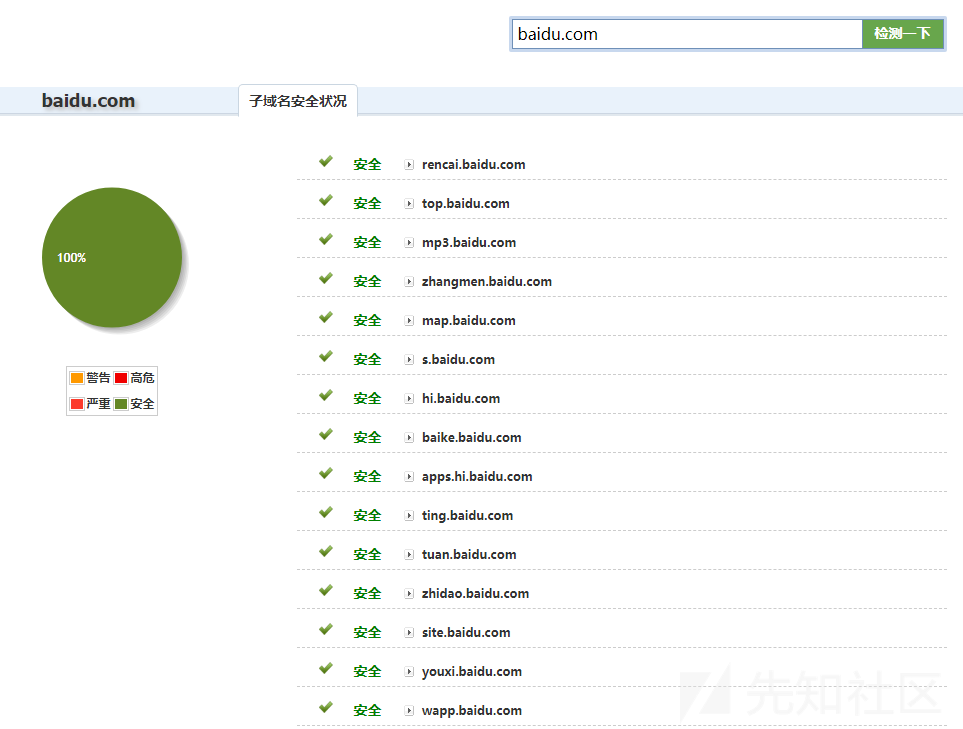Click the green checkmark beside hi.baidu.com
963x729 pixels.
pos(326,395)
